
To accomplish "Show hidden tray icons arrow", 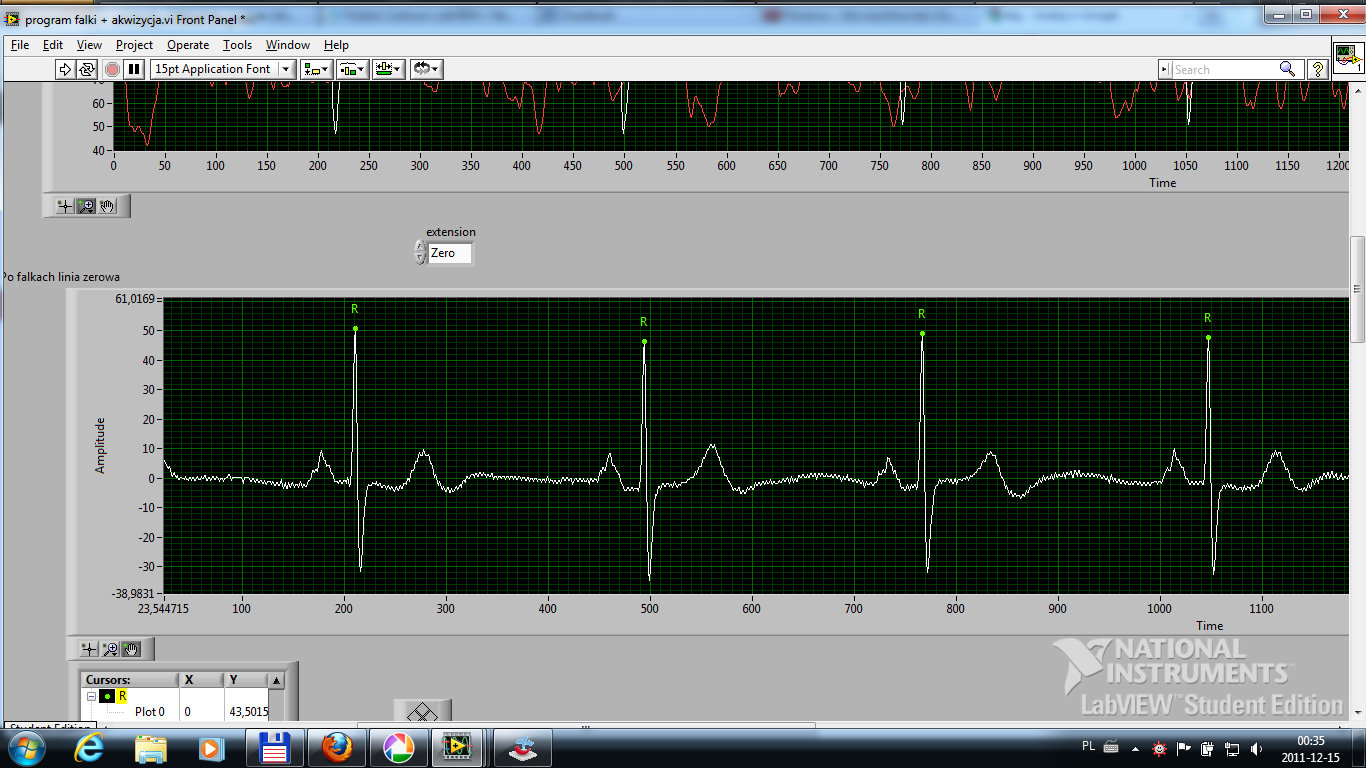I will point(1135,747).
